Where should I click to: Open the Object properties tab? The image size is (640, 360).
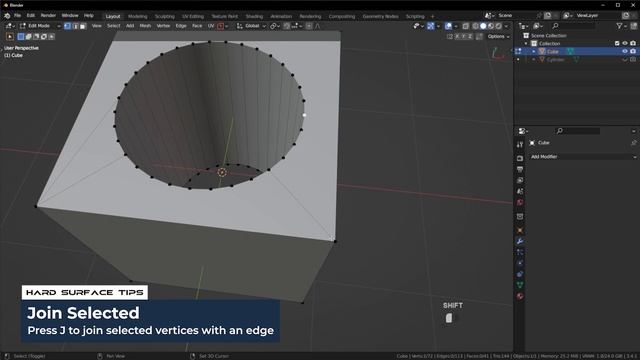[520, 230]
